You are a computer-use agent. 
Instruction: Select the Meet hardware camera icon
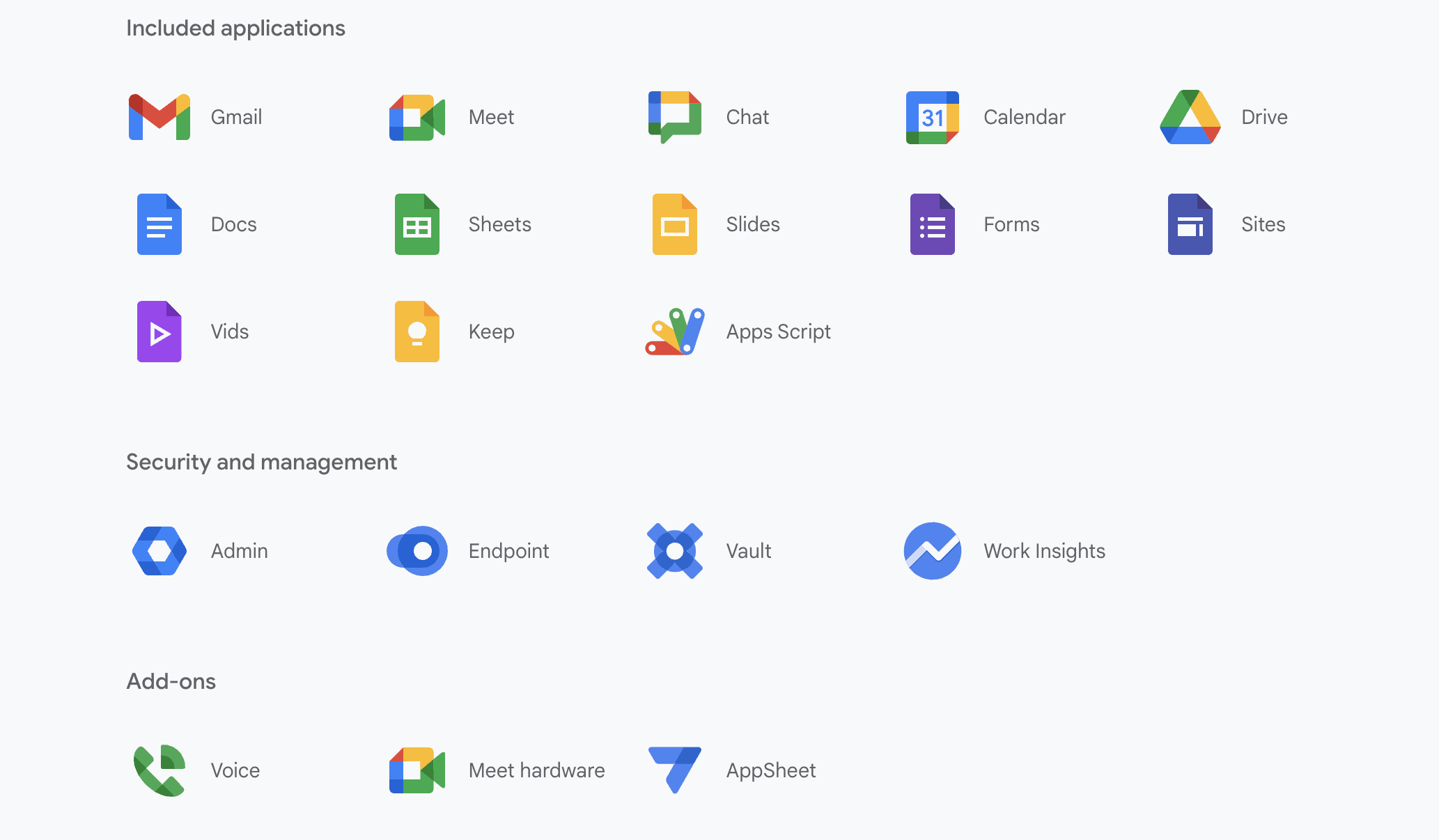(x=417, y=770)
